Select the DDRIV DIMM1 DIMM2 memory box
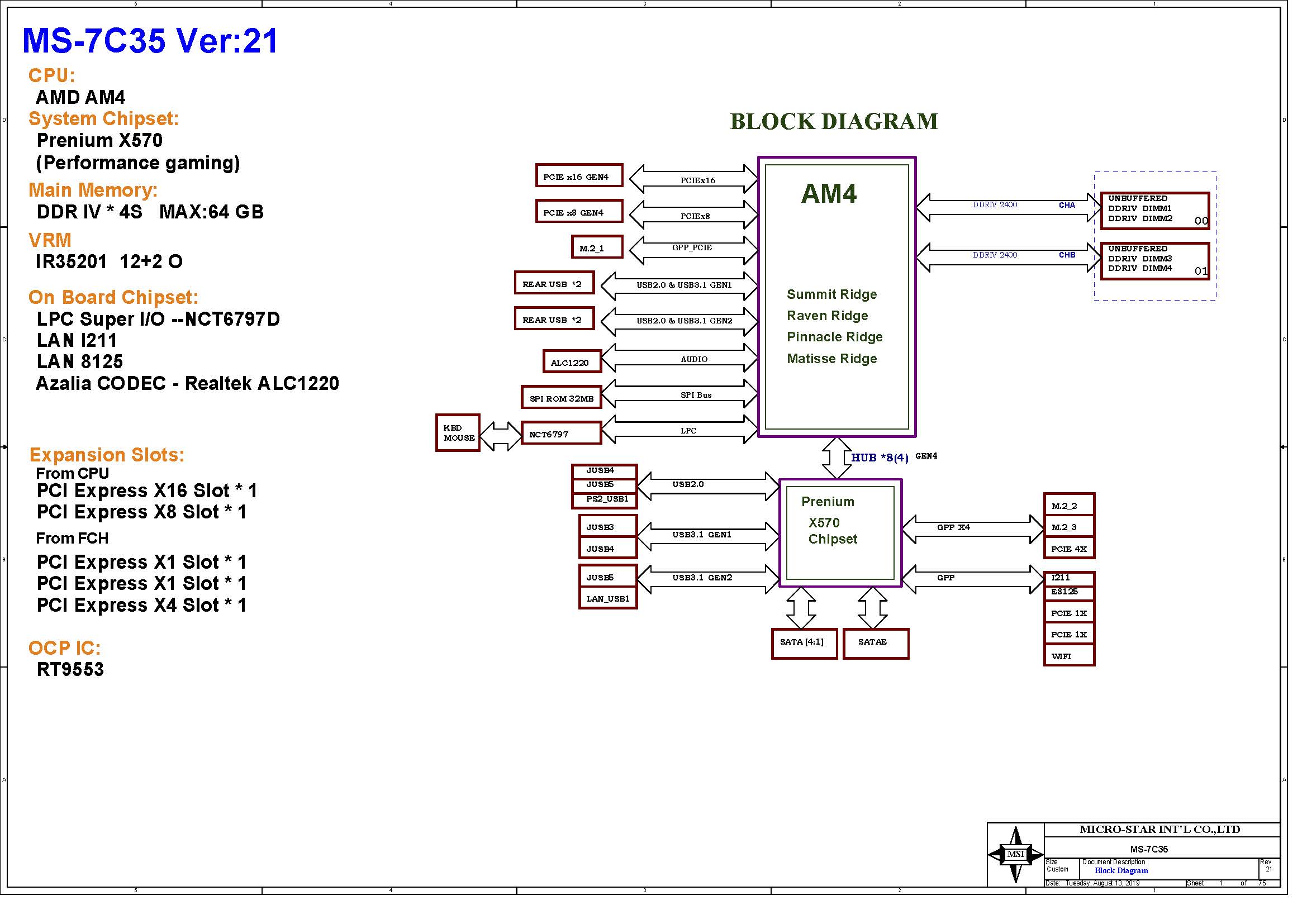 (x=1154, y=211)
